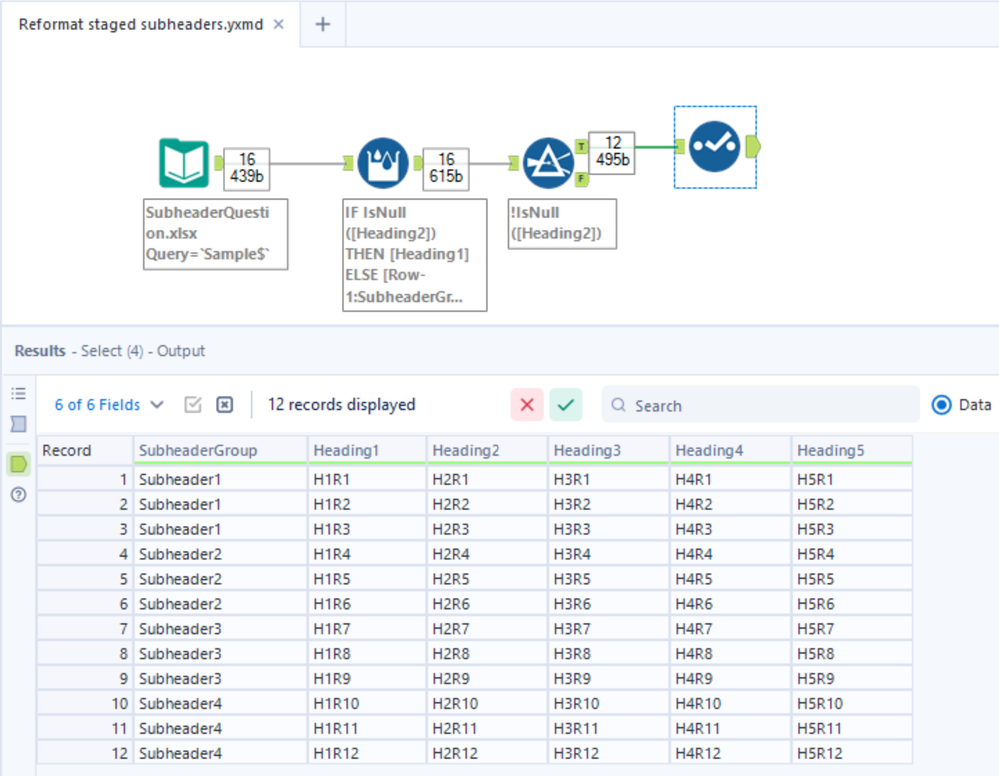Screen dimensions: 999x776
Task: Expand the 6 of 6 Fields dropdown
Action: pyautogui.click(x=109, y=405)
